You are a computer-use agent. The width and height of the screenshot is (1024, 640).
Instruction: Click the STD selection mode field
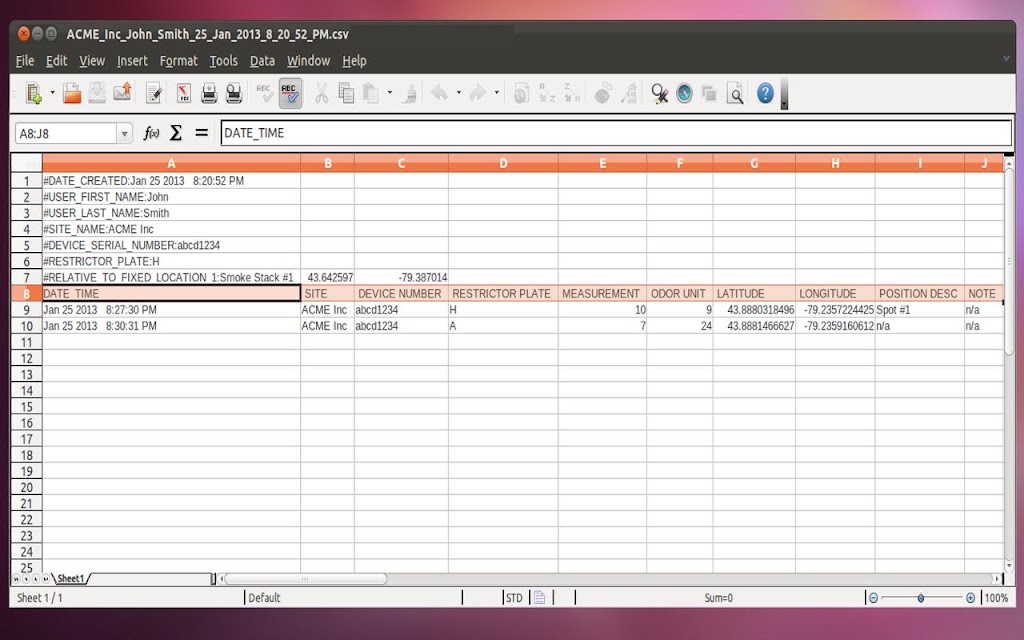[x=515, y=598]
